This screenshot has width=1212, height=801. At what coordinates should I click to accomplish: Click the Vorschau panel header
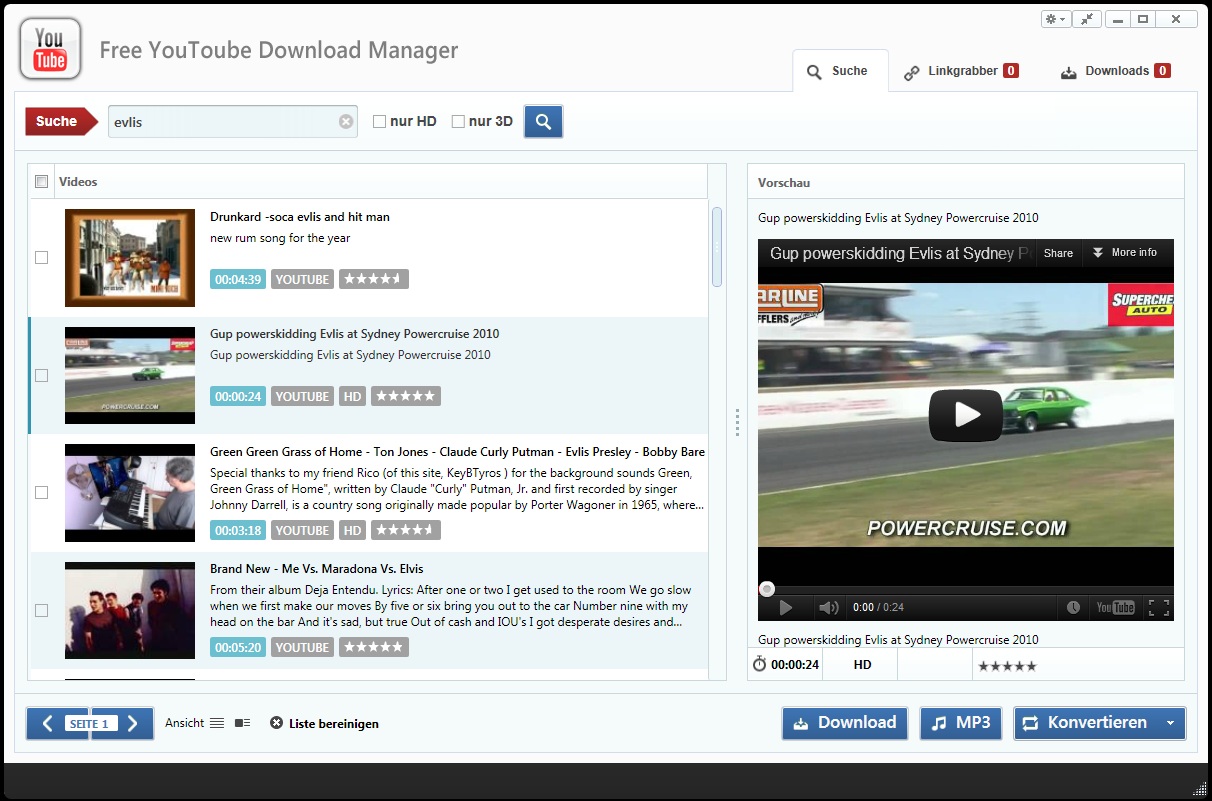pyautogui.click(x=966, y=183)
